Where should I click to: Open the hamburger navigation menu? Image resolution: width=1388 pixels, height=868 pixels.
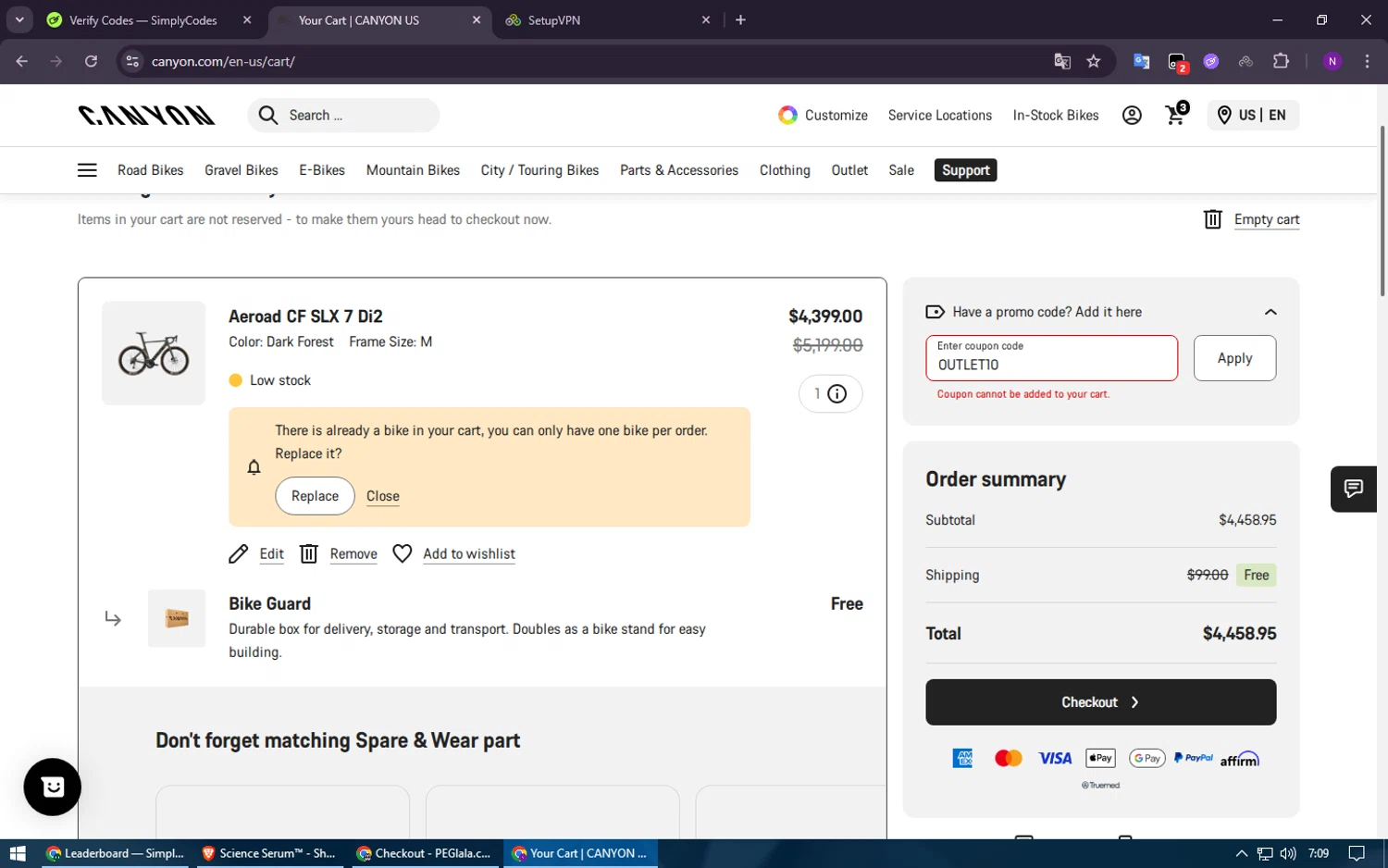(87, 170)
